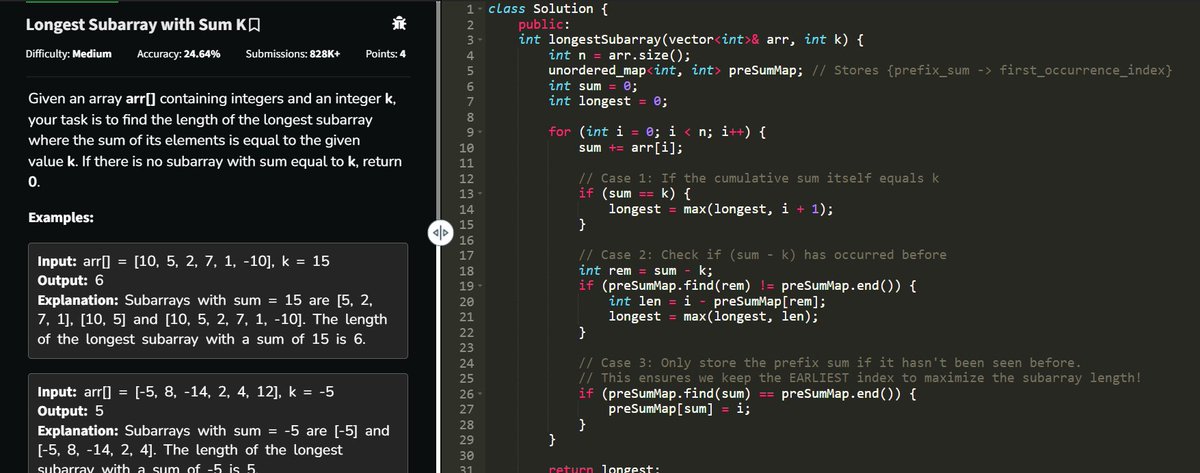Place cursor on 'int longest = 0;' line
This screenshot has height=473, width=1200.
(x=609, y=101)
